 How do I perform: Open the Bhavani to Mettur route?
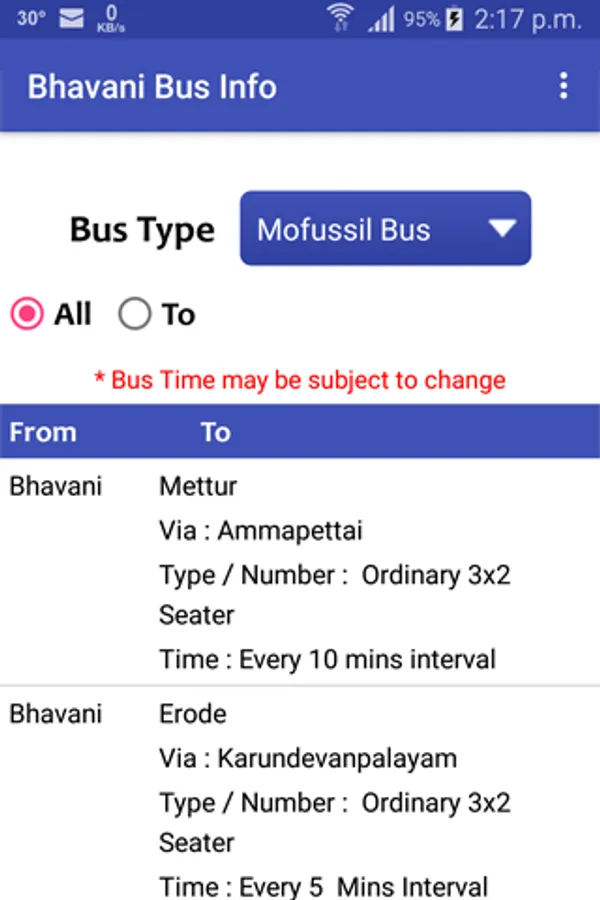[300, 572]
